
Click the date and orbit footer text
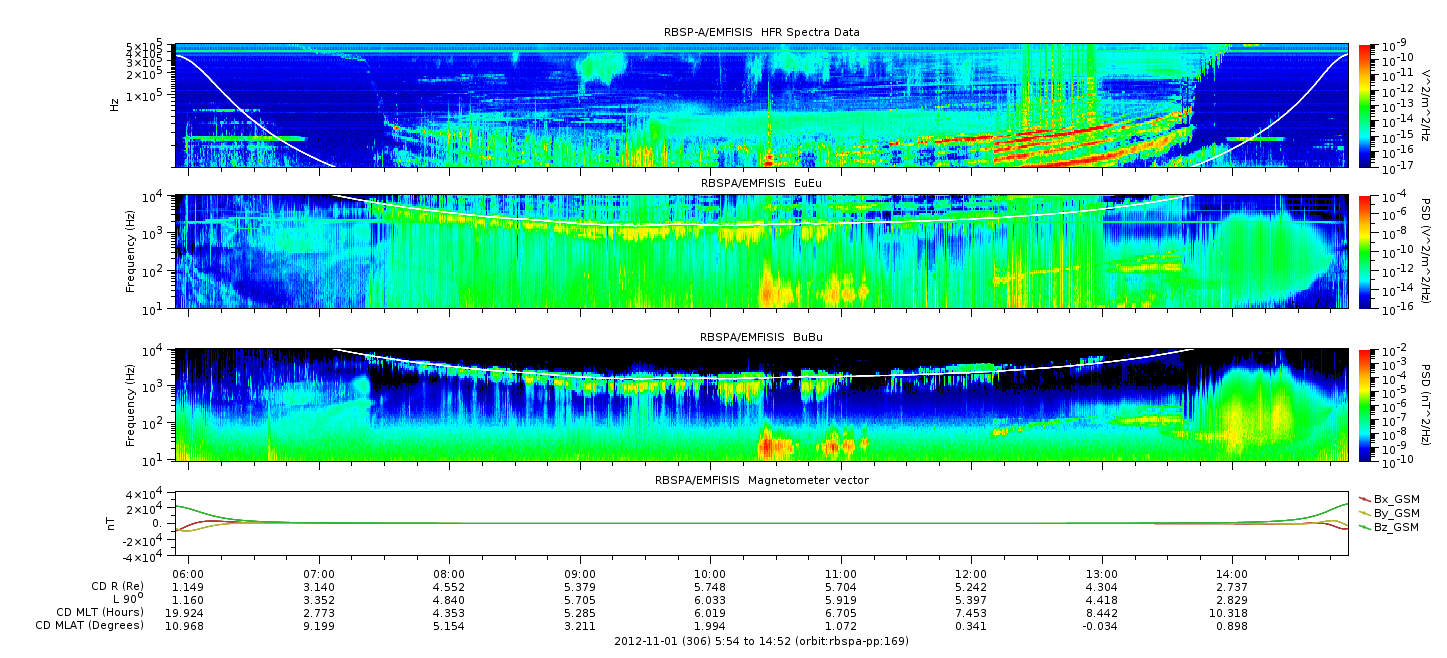pos(761,641)
